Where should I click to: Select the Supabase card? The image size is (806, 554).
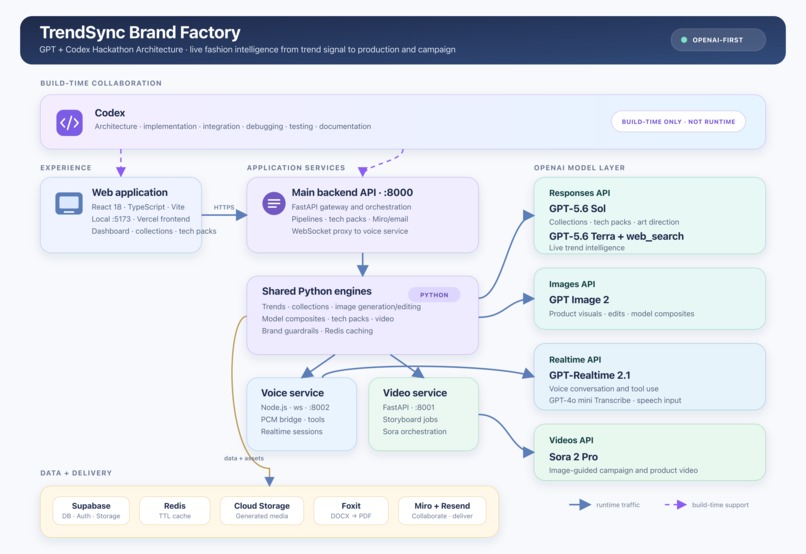(91, 510)
